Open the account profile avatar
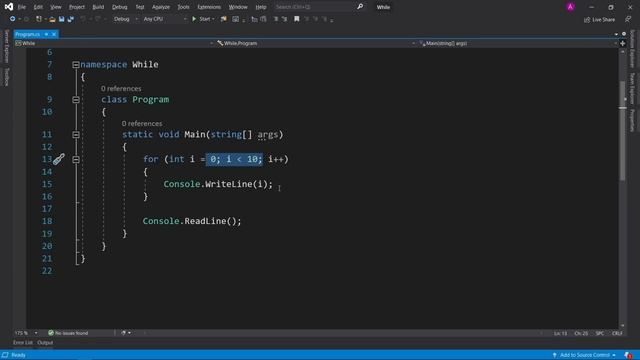Screen dimensions: 640x360 pos(570,7)
